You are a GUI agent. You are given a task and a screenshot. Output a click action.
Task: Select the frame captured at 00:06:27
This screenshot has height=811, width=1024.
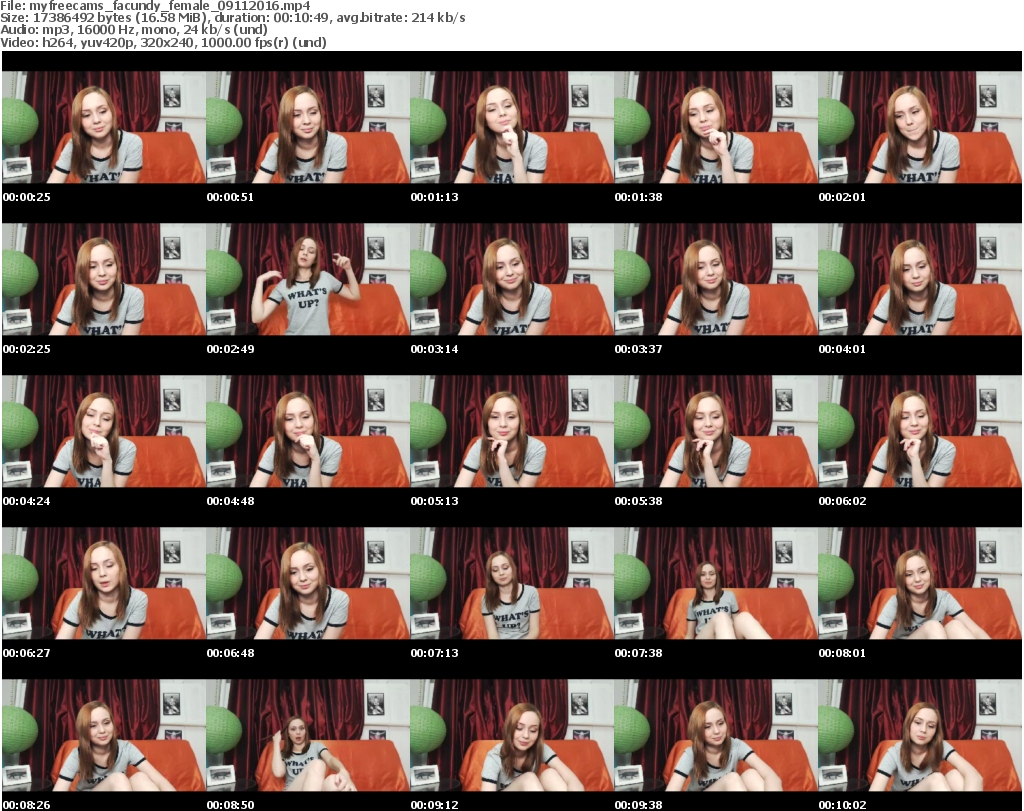coord(104,584)
